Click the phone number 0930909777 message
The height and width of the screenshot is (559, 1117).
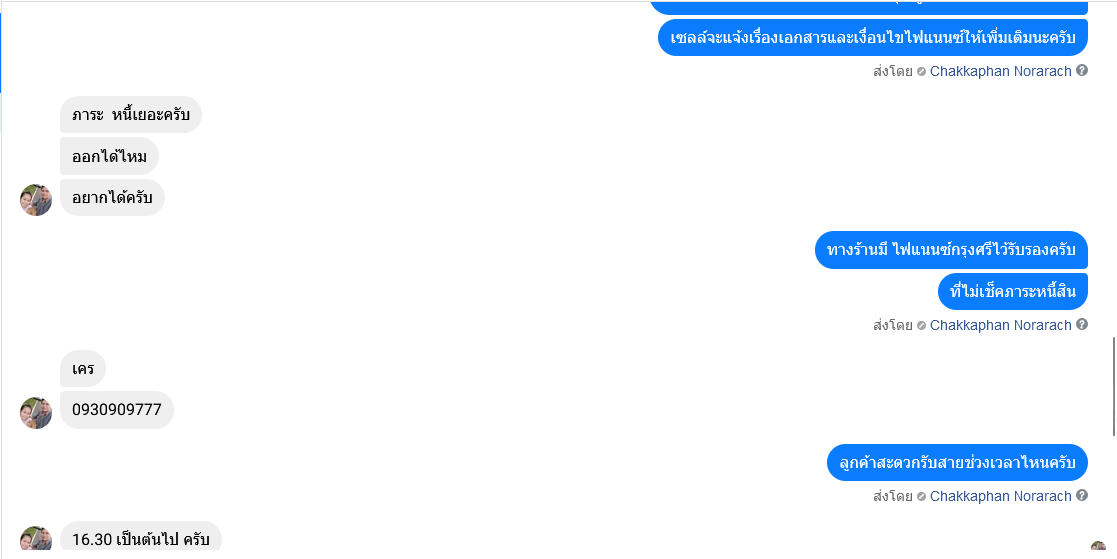(117, 410)
